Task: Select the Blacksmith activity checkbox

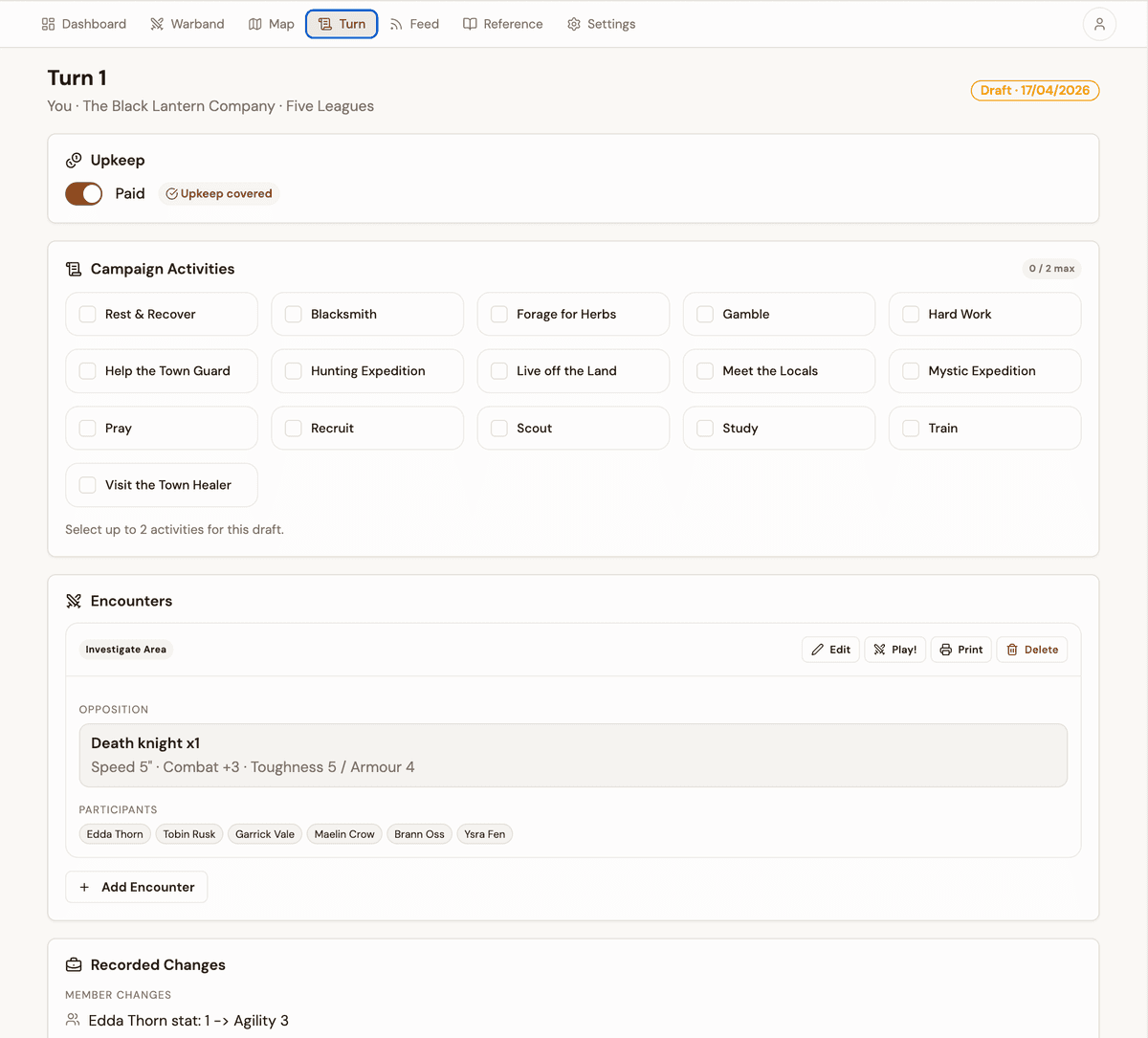Action: point(293,314)
